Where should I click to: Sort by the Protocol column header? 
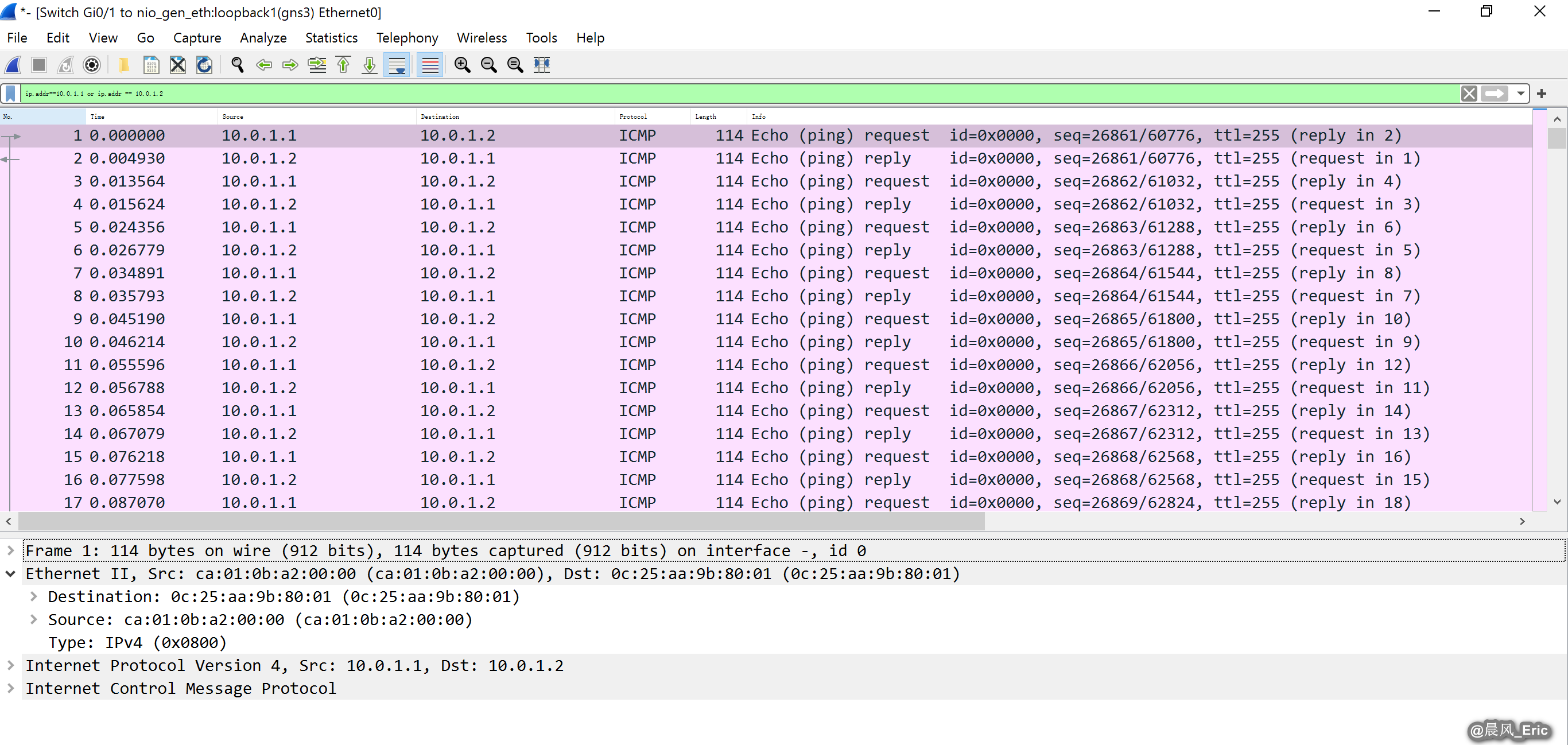coord(653,117)
